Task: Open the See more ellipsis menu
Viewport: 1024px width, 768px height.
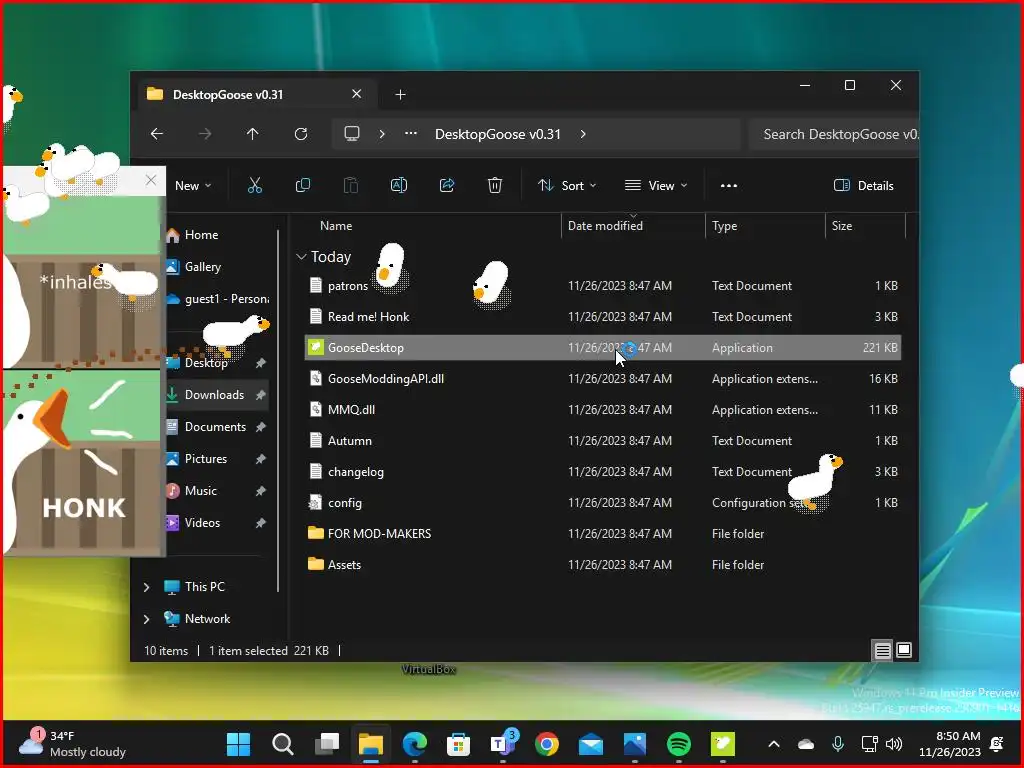Action: pos(729,185)
